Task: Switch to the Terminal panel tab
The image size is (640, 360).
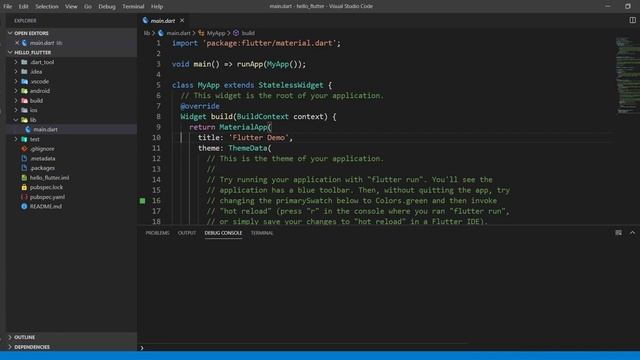Action: pos(262,233)
